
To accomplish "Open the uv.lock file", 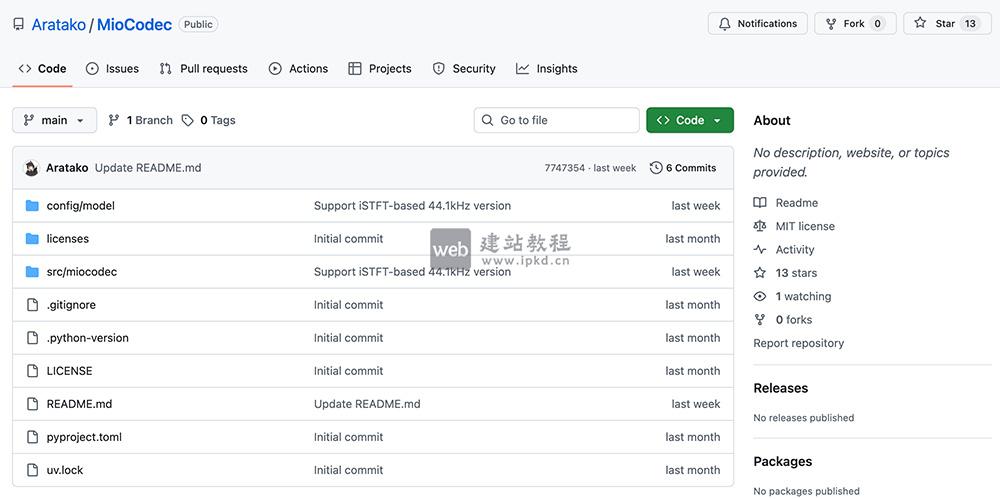I will pos(65,470).
